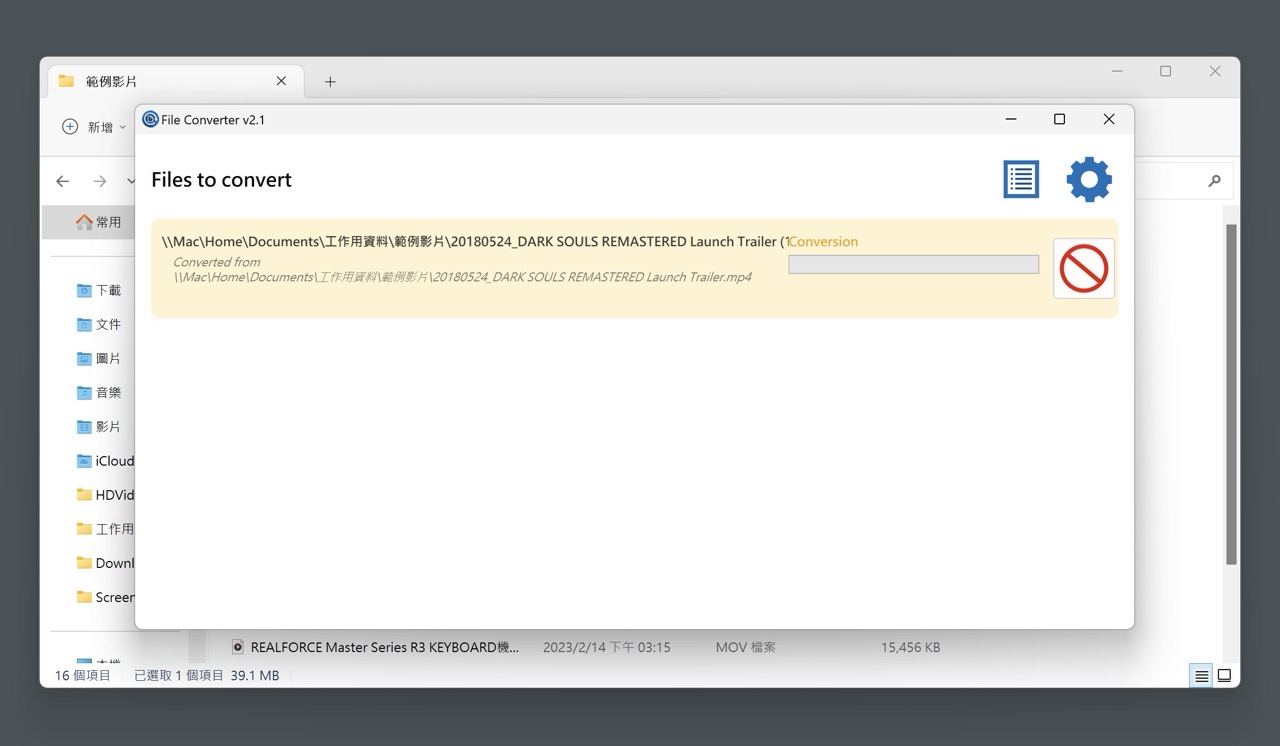Open File Converter settings gear

[1089, 180]
